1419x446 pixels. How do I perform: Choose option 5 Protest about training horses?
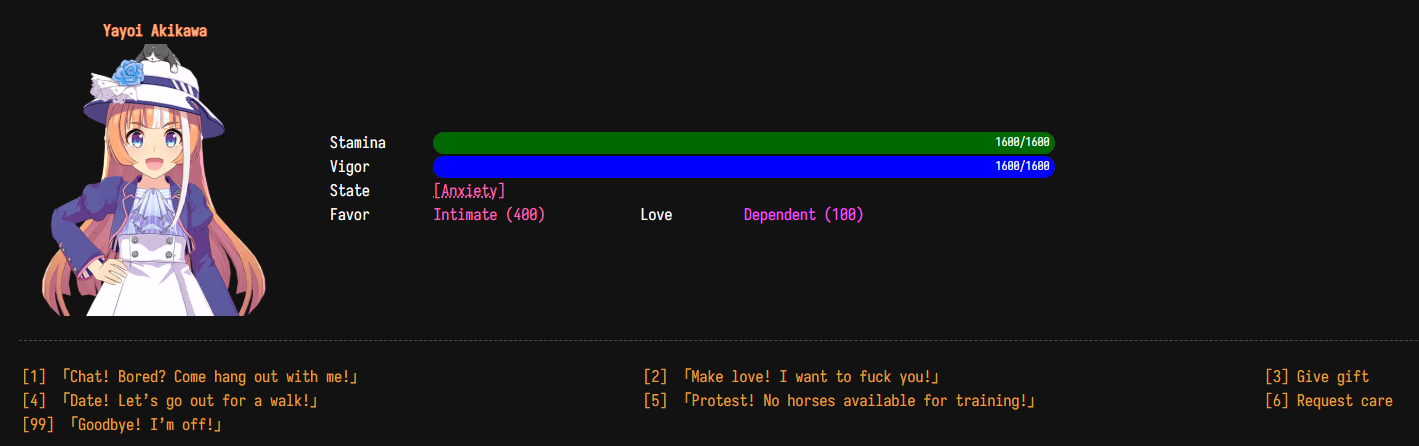click(x=840, y=401)
